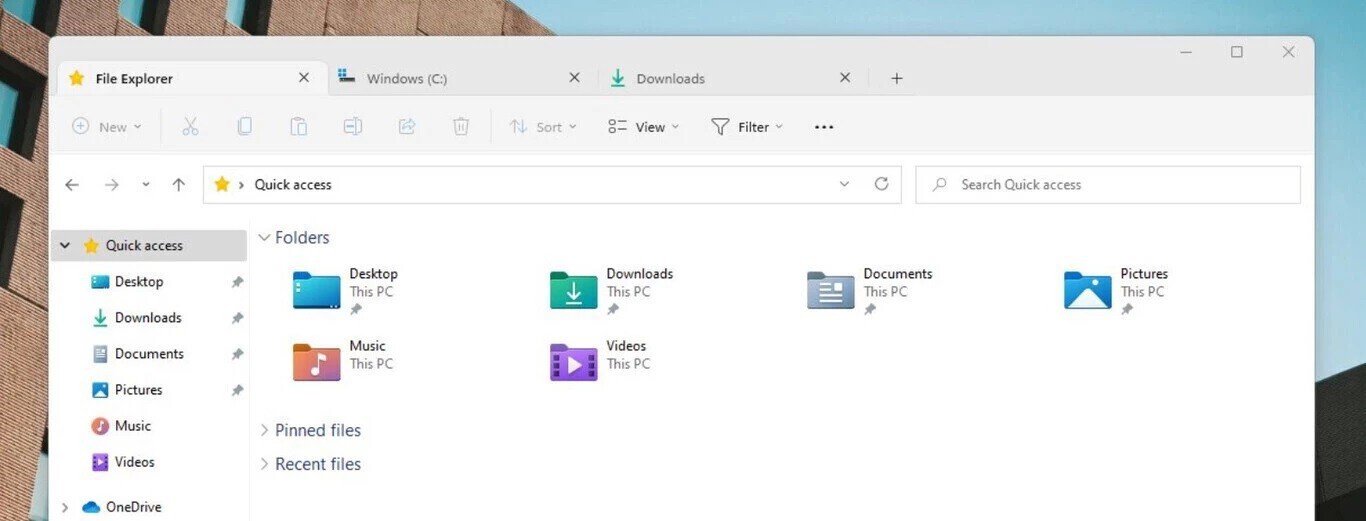Open the see more ellipsis menu
The height and width of the screenshot is (521, 1366).
point(824,127)
